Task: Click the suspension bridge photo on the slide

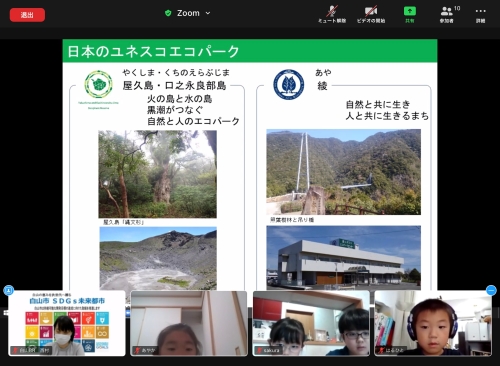Action: [x=343, y=172]
